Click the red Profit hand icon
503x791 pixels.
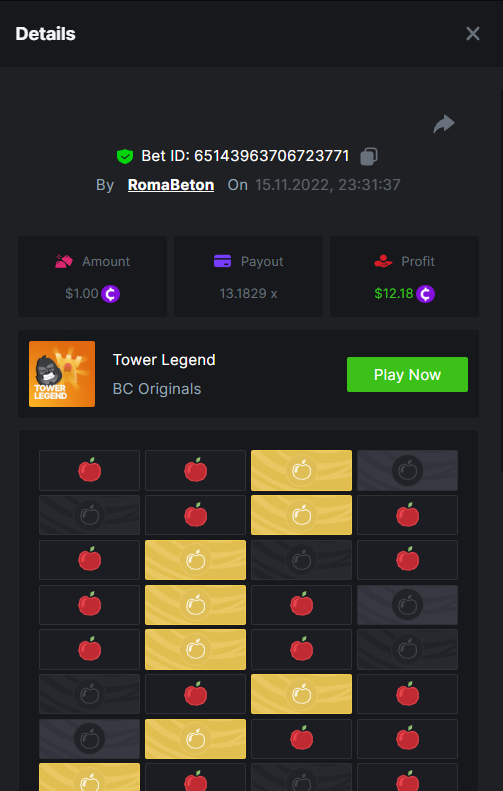coord(383,261)
